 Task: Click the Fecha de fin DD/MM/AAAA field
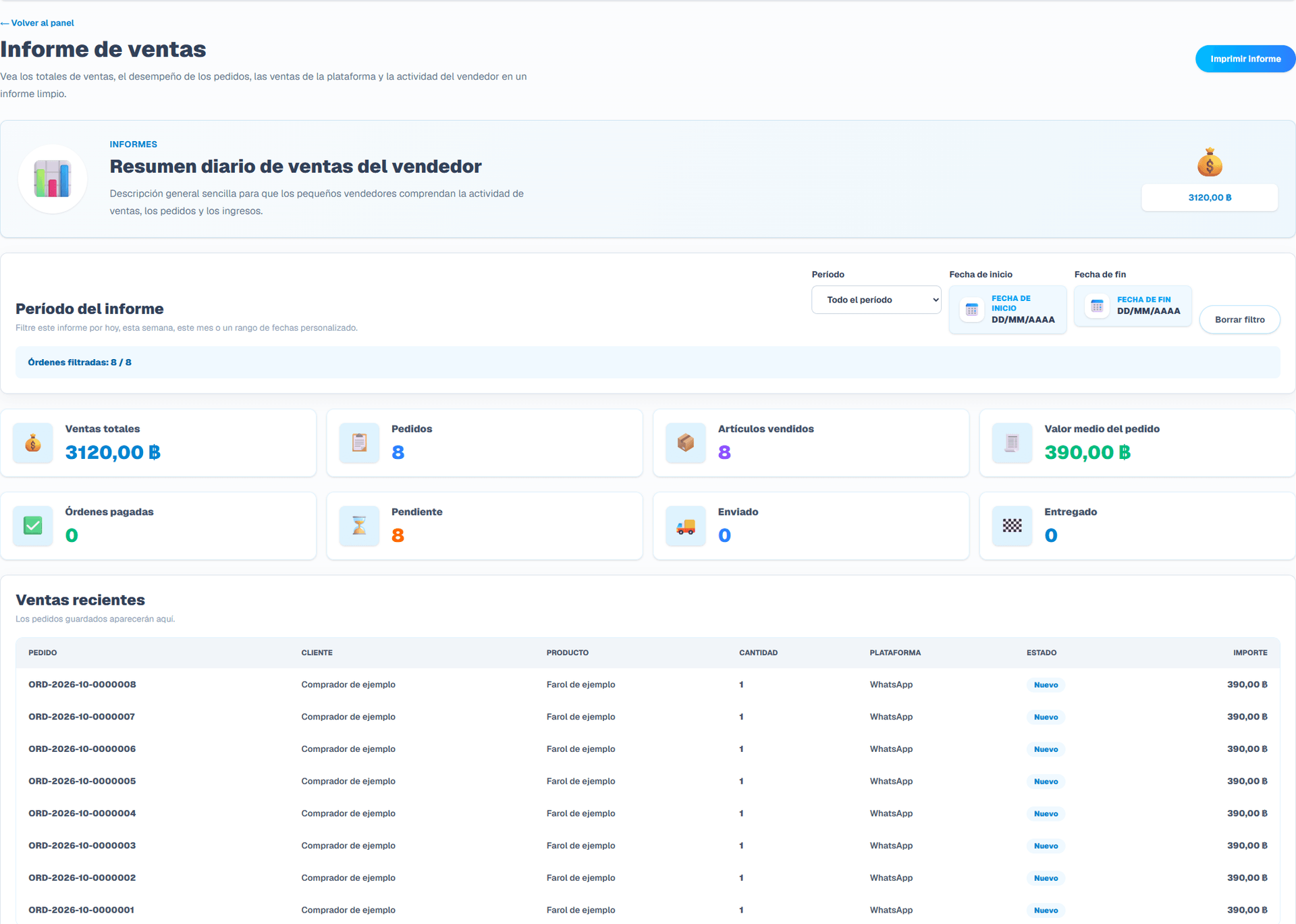click(x=1133, y=306)
